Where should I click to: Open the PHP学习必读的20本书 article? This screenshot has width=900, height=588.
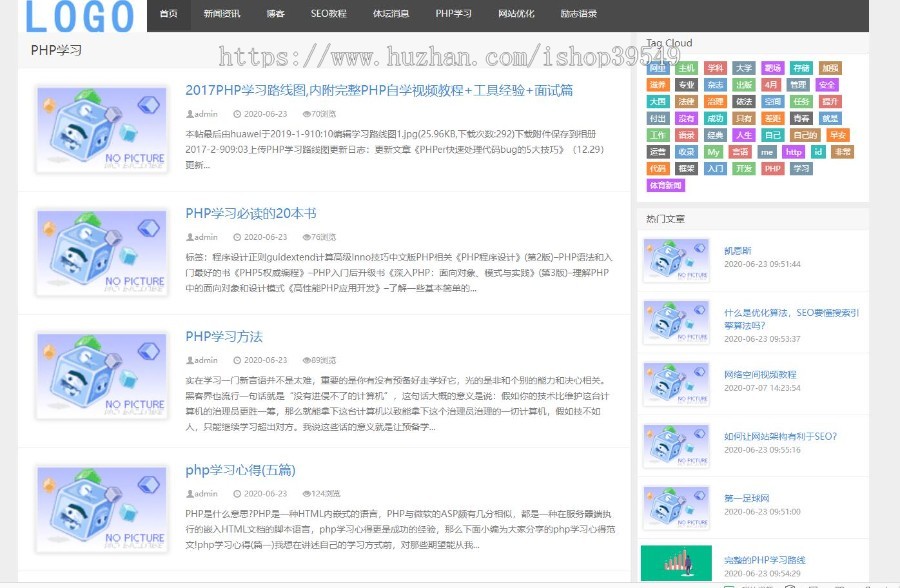251,214
